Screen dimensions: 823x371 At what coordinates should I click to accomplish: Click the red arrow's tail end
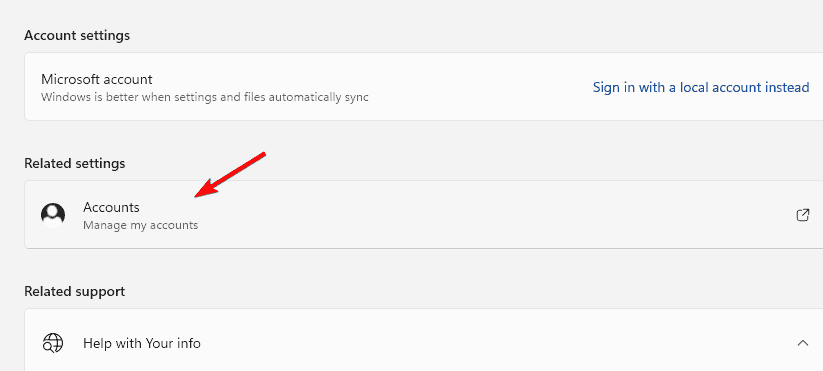(262, 155)
